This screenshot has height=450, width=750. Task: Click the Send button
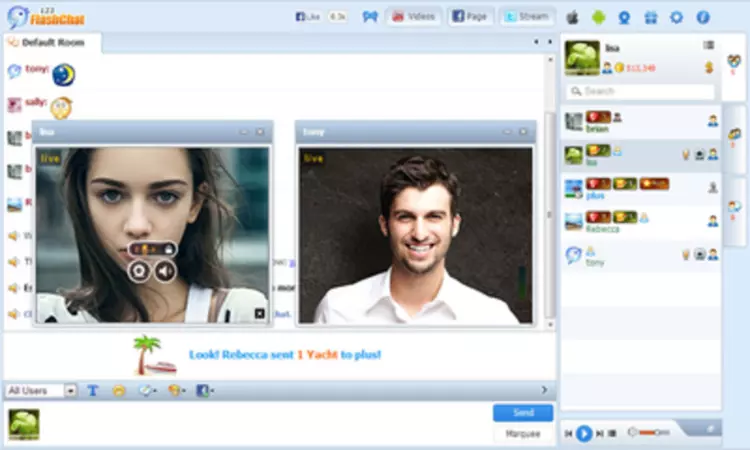click(x=523, y=413)
